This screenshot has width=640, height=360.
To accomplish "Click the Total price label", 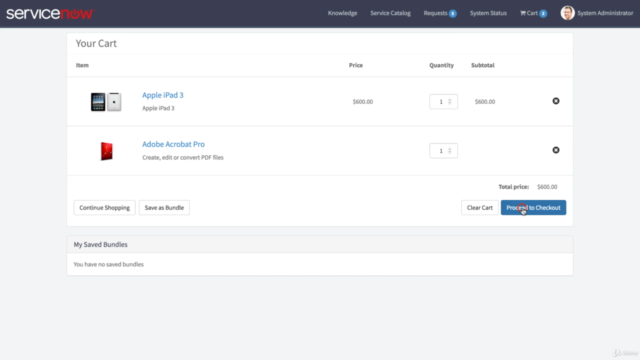I will [x=513, y=187].
